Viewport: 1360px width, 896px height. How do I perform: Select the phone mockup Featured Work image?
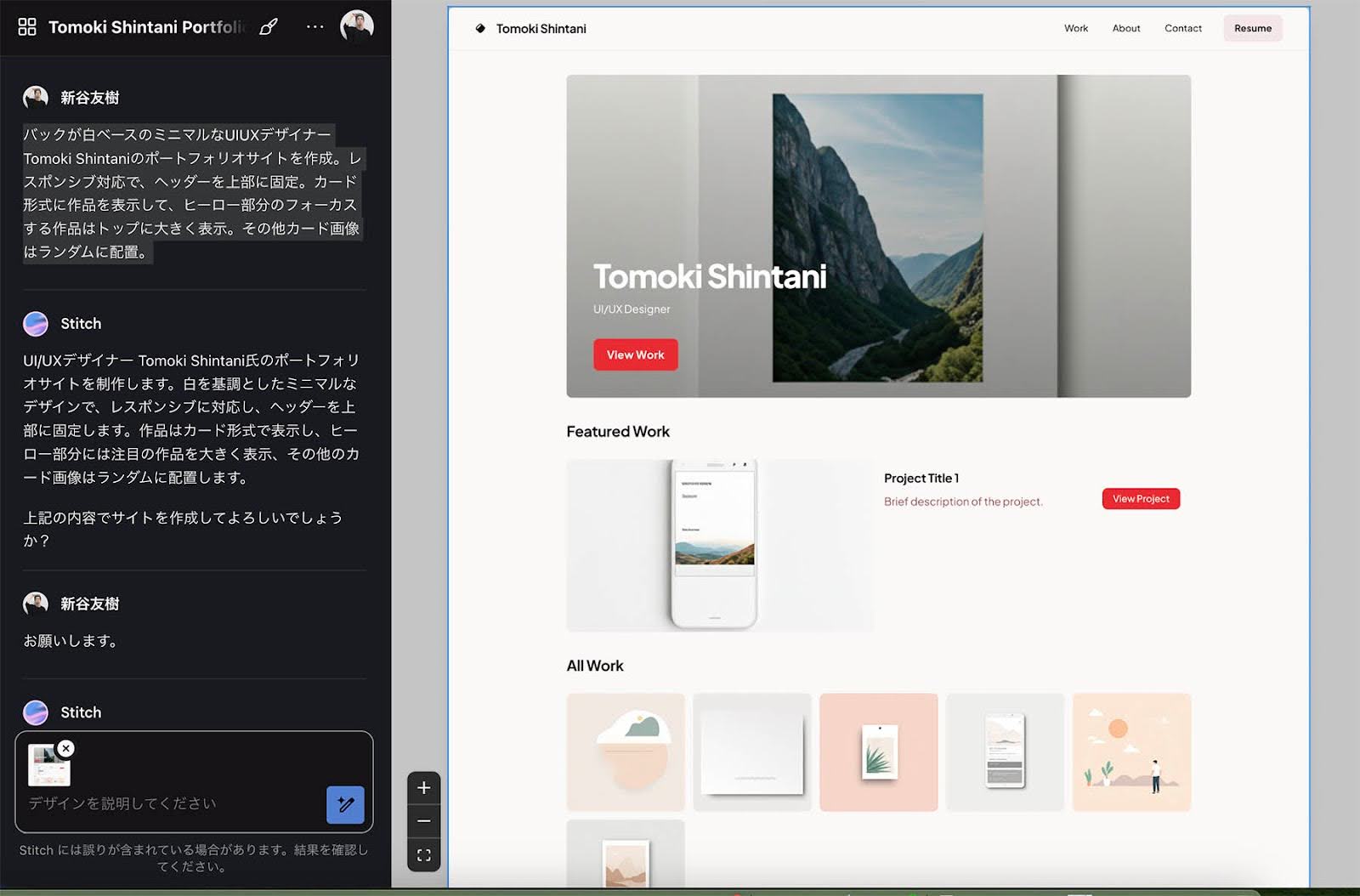(x=719, y=545)
